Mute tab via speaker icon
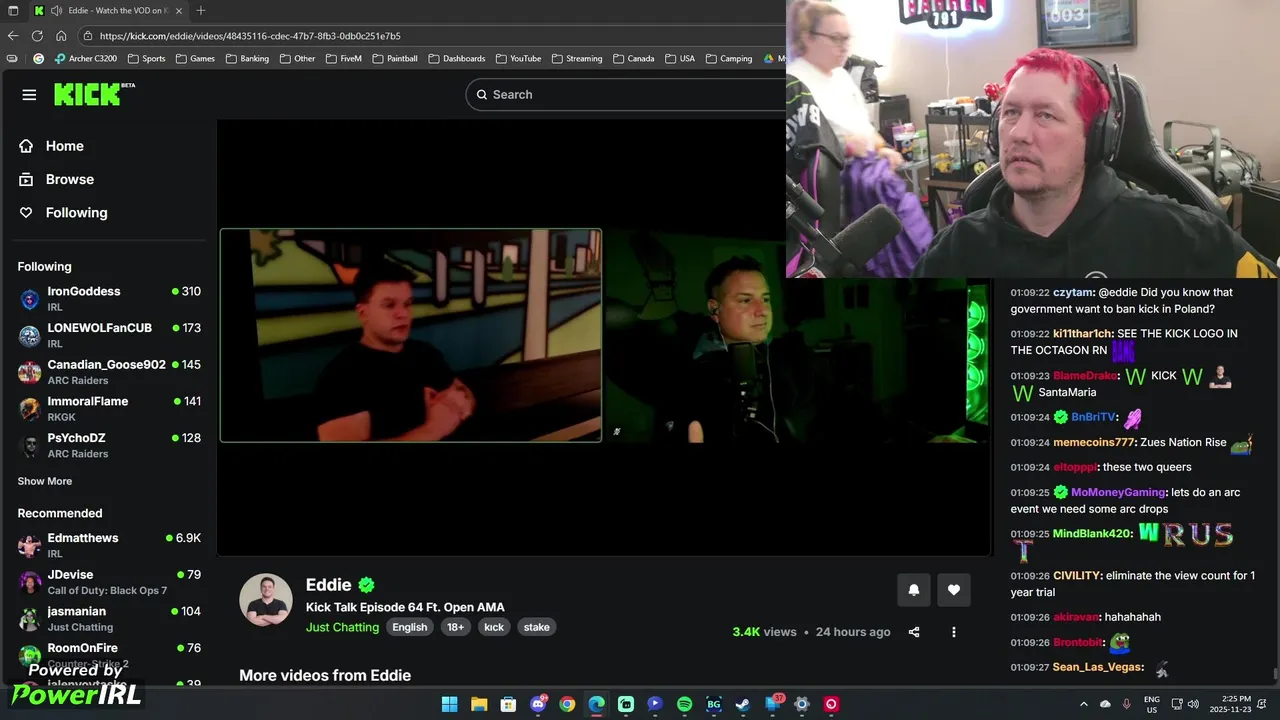This screenshot has width=1280, height=720. pyautogui.click(x=56, y=11)
